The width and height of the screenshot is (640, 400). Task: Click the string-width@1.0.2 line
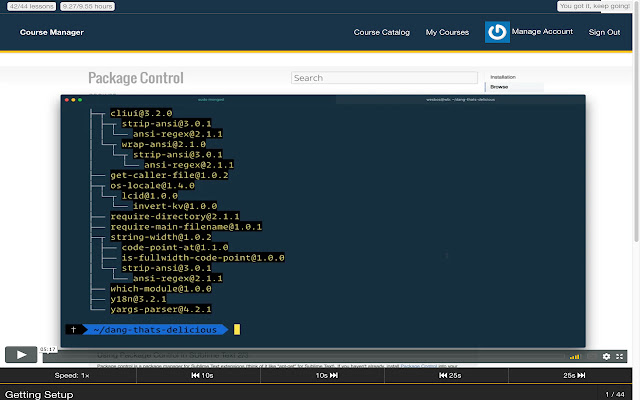point(161,237)
